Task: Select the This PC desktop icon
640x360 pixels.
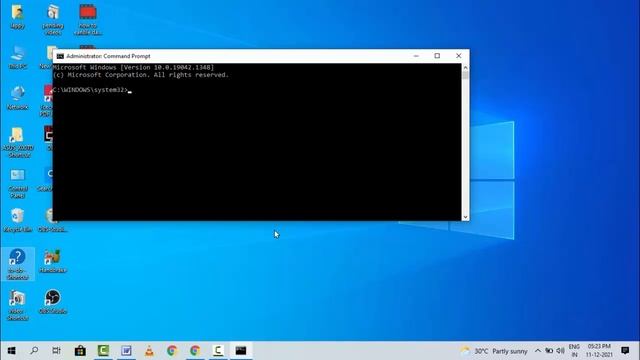Action: click(x=18, y=57)
